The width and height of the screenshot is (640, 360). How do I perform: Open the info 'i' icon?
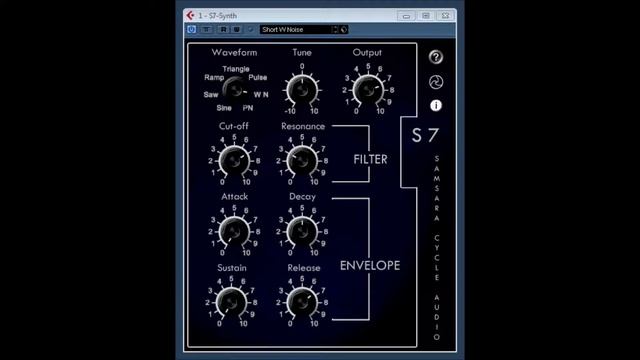coord(436,106)
